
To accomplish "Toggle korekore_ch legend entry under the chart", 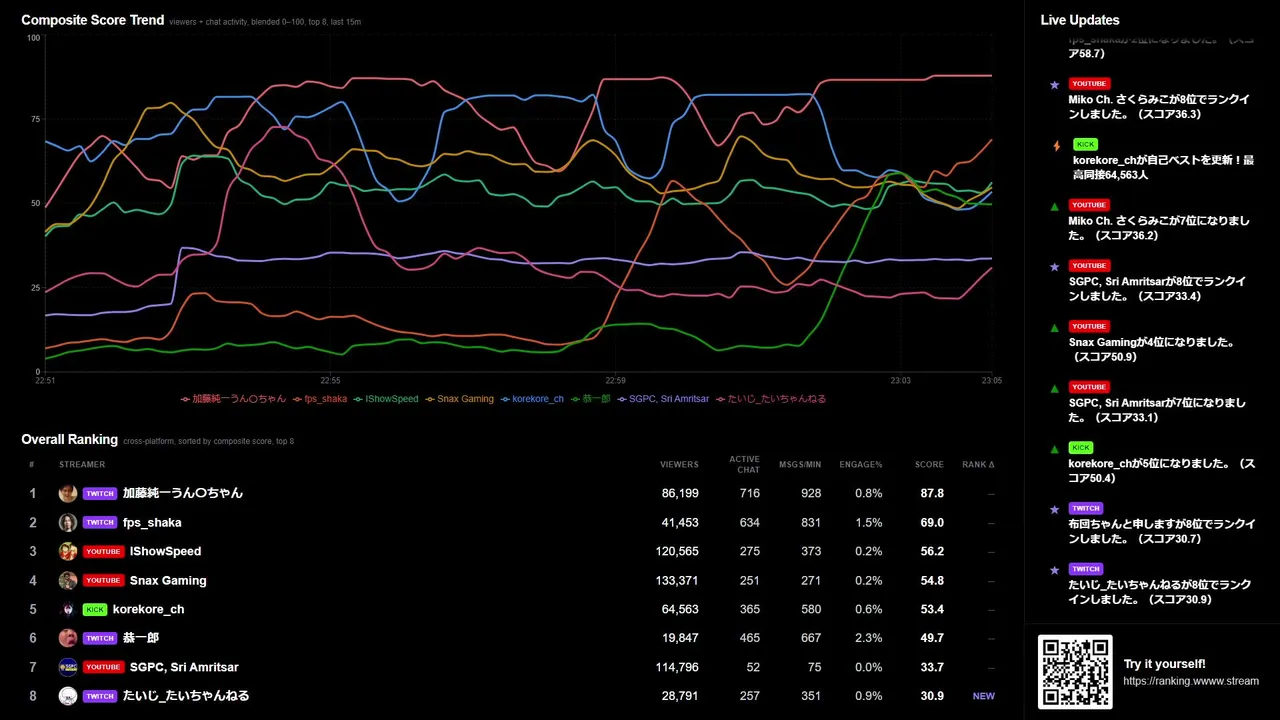I will 532,399.
